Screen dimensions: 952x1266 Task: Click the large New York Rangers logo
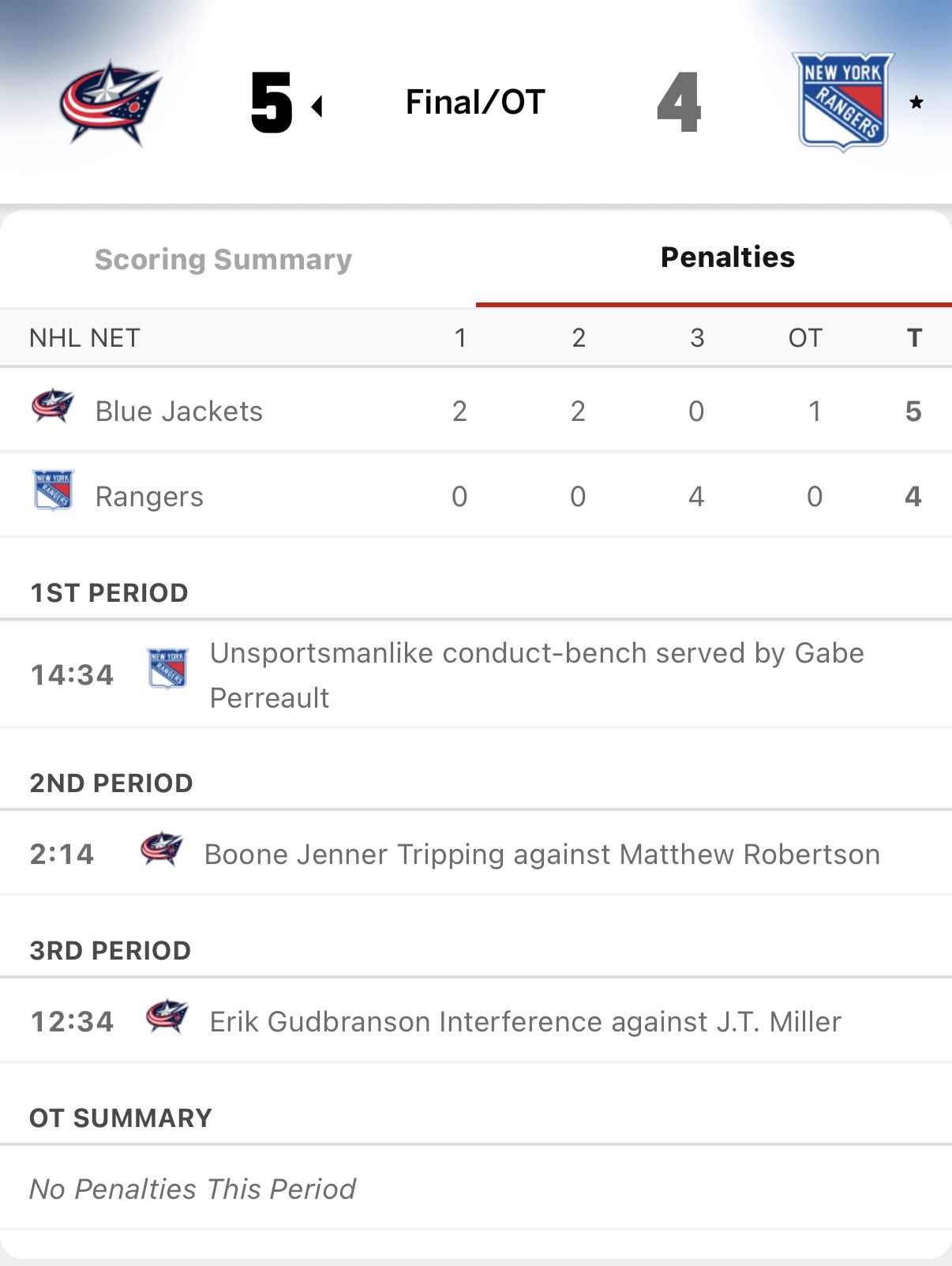click(842, 101)
